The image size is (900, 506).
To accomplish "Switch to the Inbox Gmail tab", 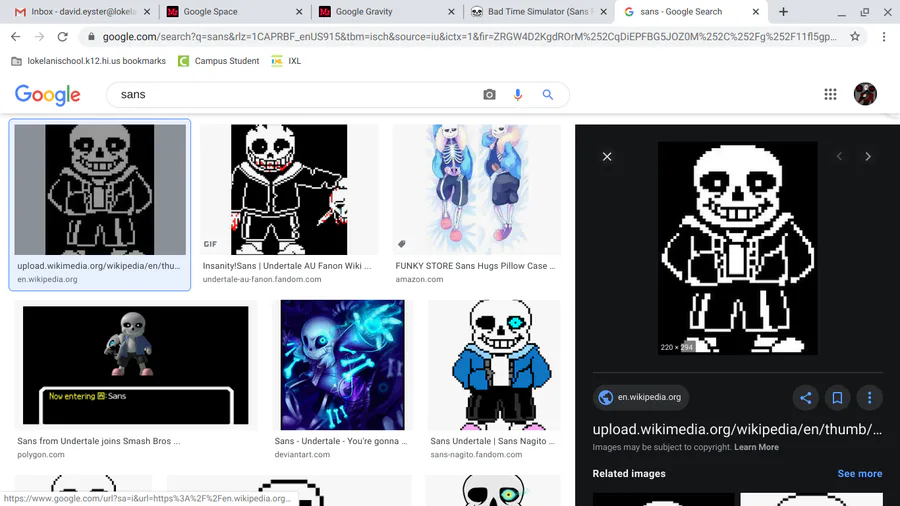I will point(81,11).
